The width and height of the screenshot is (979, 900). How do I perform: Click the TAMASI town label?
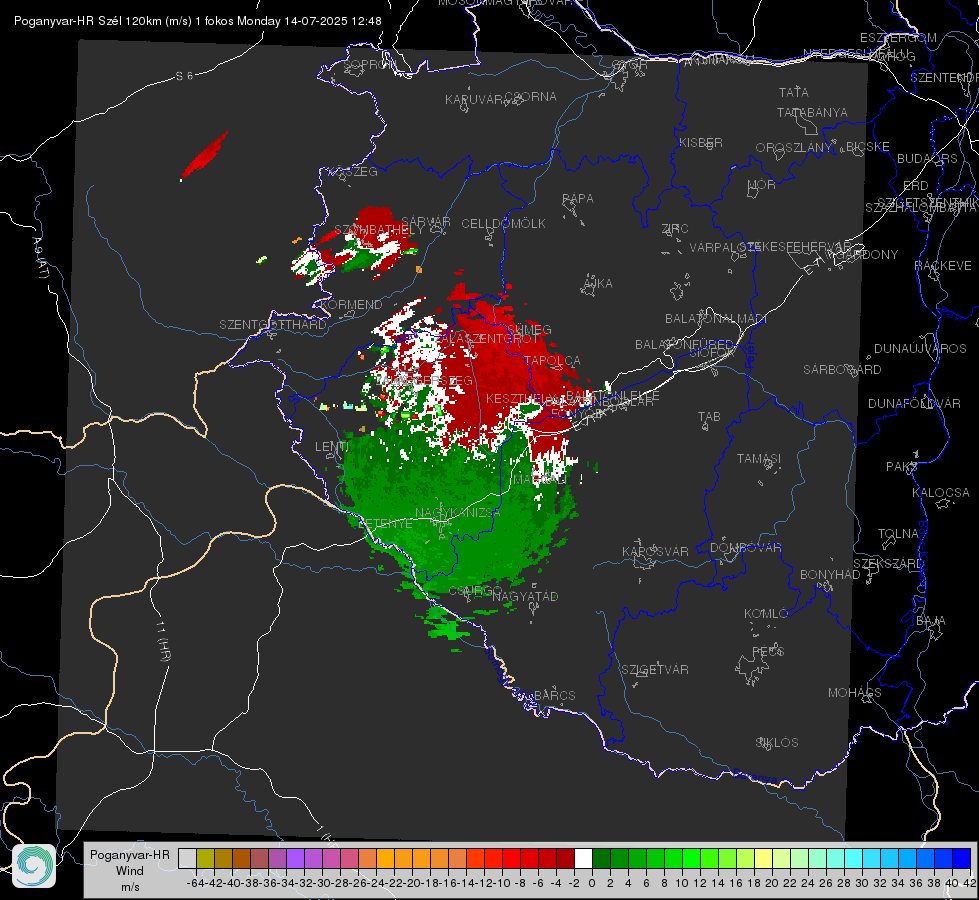click(x=759, y=458)
